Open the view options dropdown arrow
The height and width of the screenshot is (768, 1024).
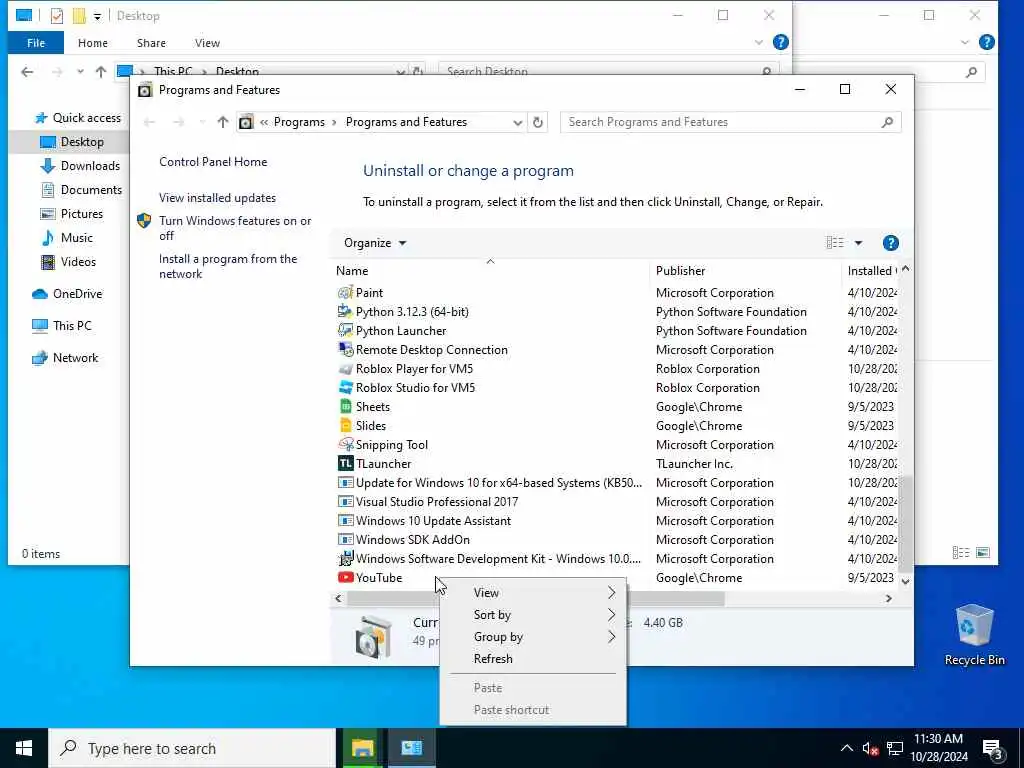click(858, 243)
